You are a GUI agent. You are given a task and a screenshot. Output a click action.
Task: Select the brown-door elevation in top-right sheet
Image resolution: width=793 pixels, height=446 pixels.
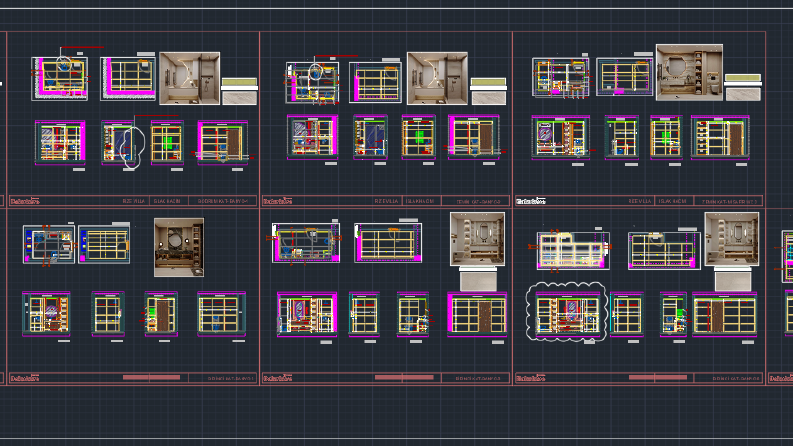point(720,138)
